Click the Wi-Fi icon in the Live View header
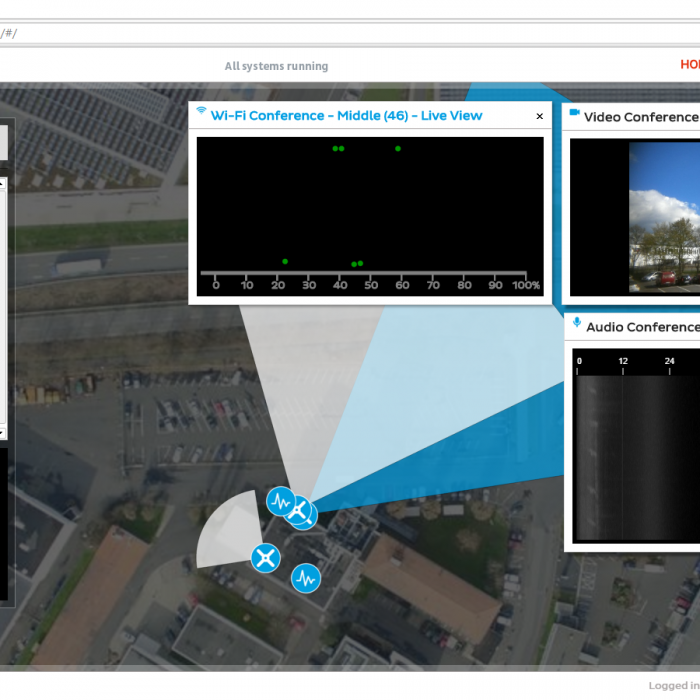The height and width of the screenshot is (700, 700). tap(201, 110)
